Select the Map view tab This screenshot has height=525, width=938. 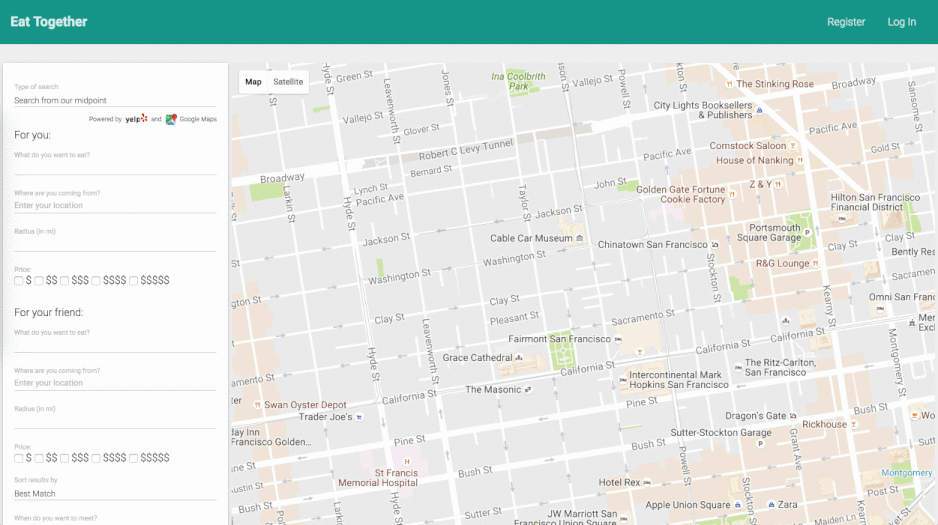coord(253,82)
